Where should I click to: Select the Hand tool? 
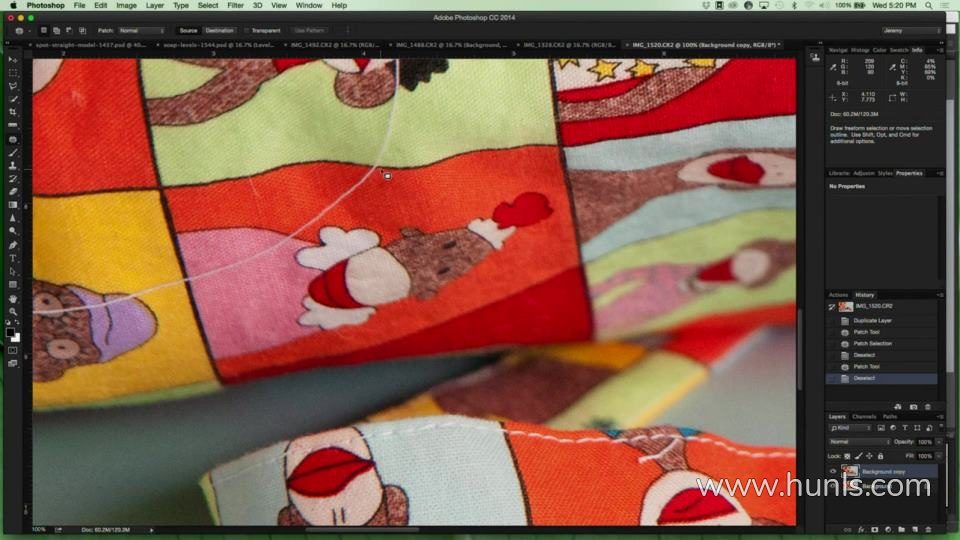pyautogui.click(x=13, y=298)
